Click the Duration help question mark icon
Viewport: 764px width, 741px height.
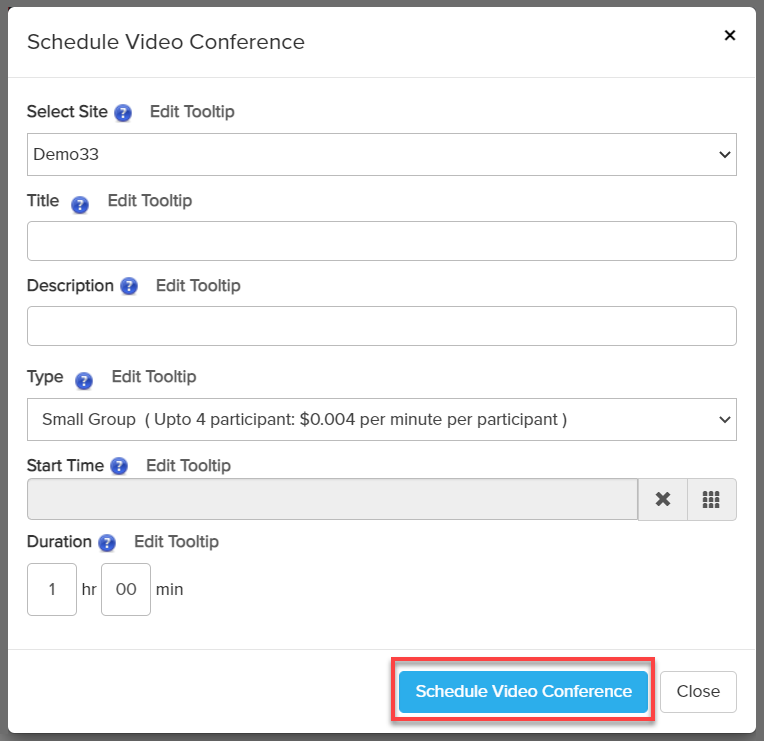(x=107, y=543)
